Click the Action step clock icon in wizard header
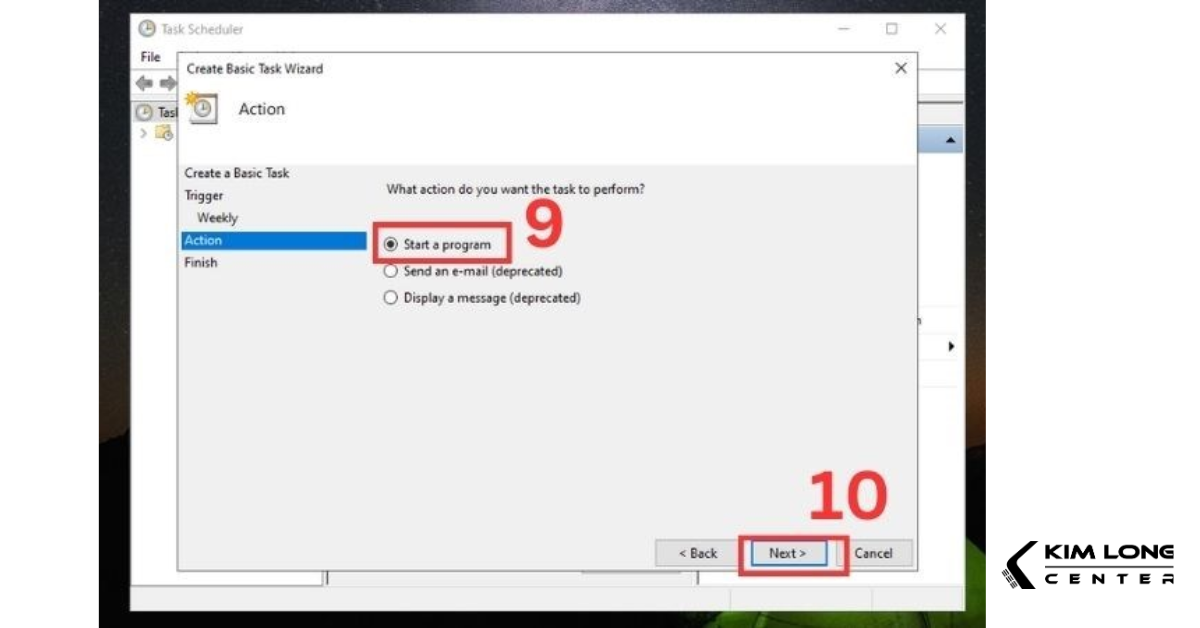Viewport: 1200px width, 628px height. click(x=201, y=108)
